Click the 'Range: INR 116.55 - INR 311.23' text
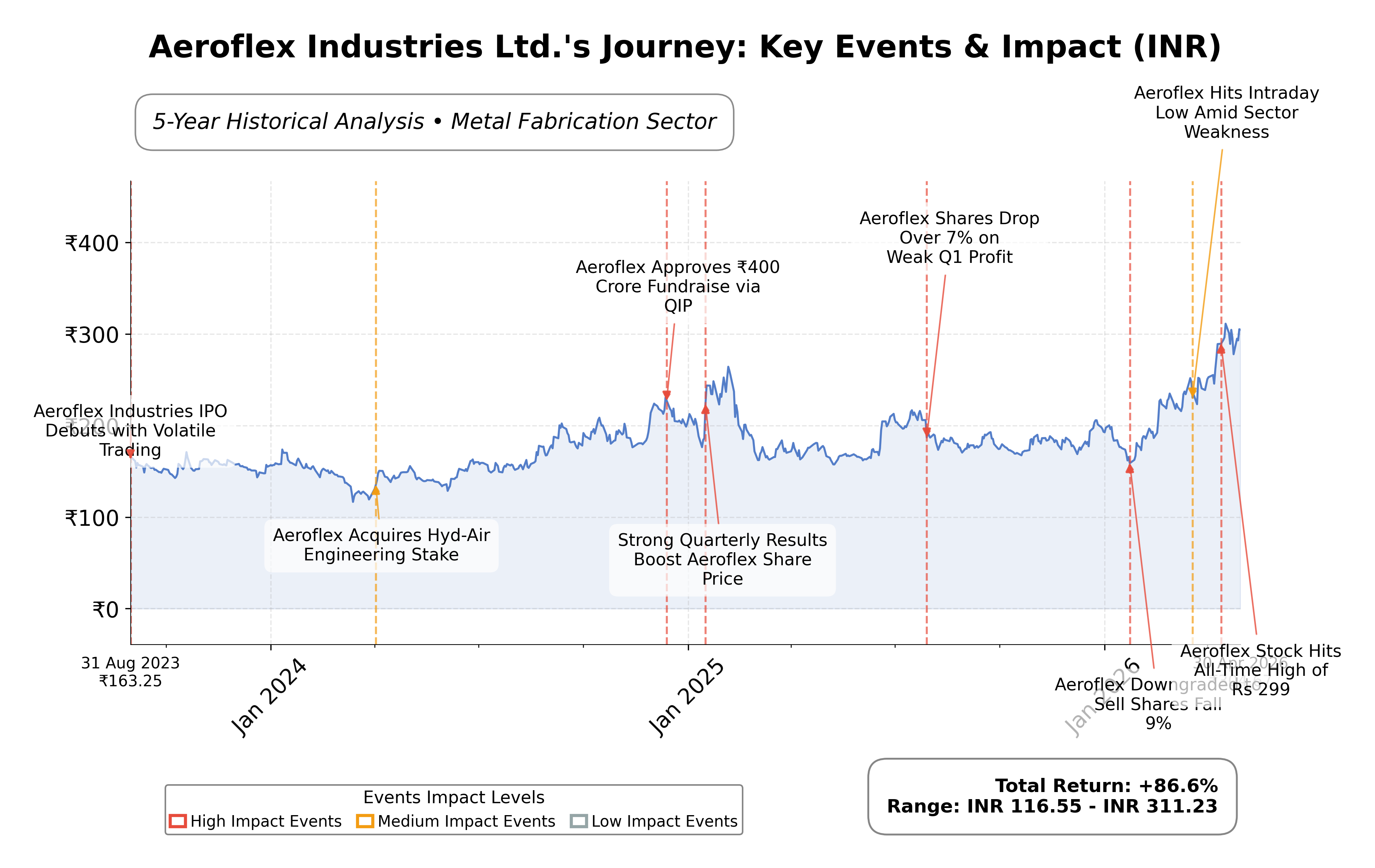Viewport: 1375px width, 868px height. [1052, 806]
